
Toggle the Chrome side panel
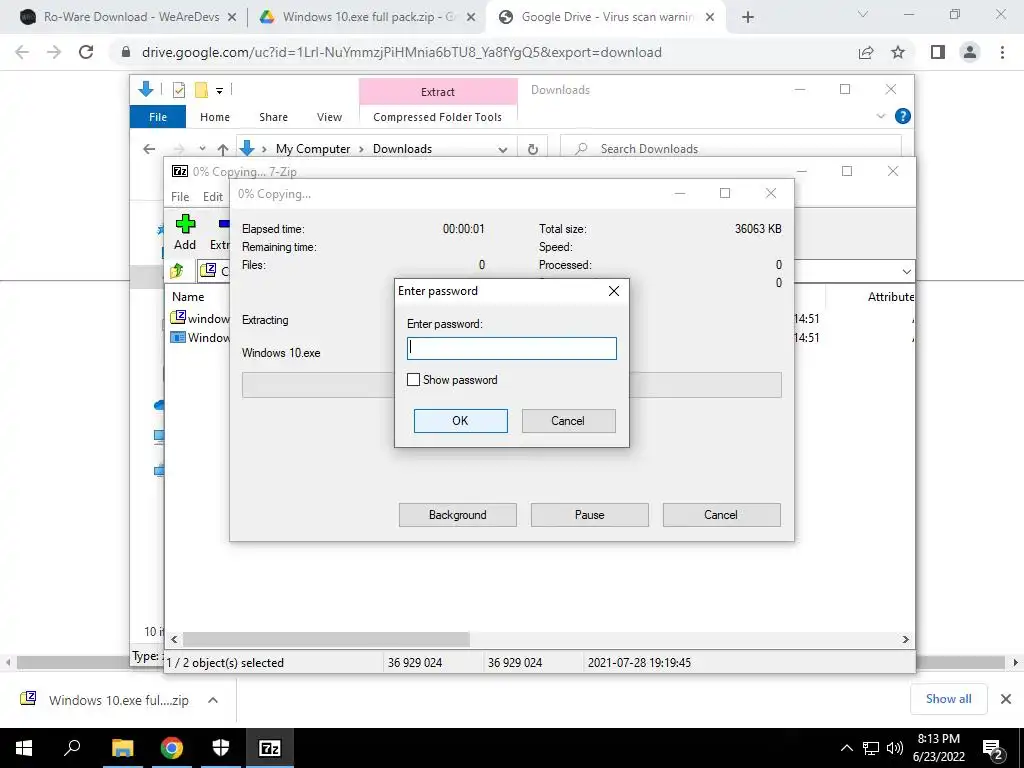pyautogui.click(x=938, y=52)
